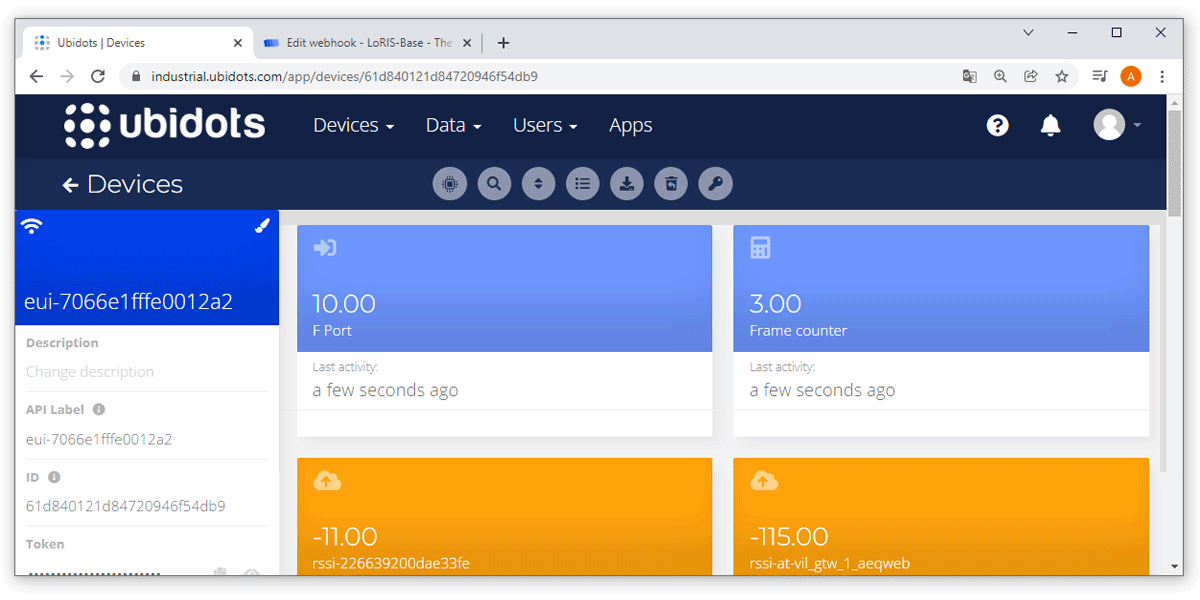Click the trash restore icon in Devices toolbar
1200x600 pixels.
tap(671, 184)
